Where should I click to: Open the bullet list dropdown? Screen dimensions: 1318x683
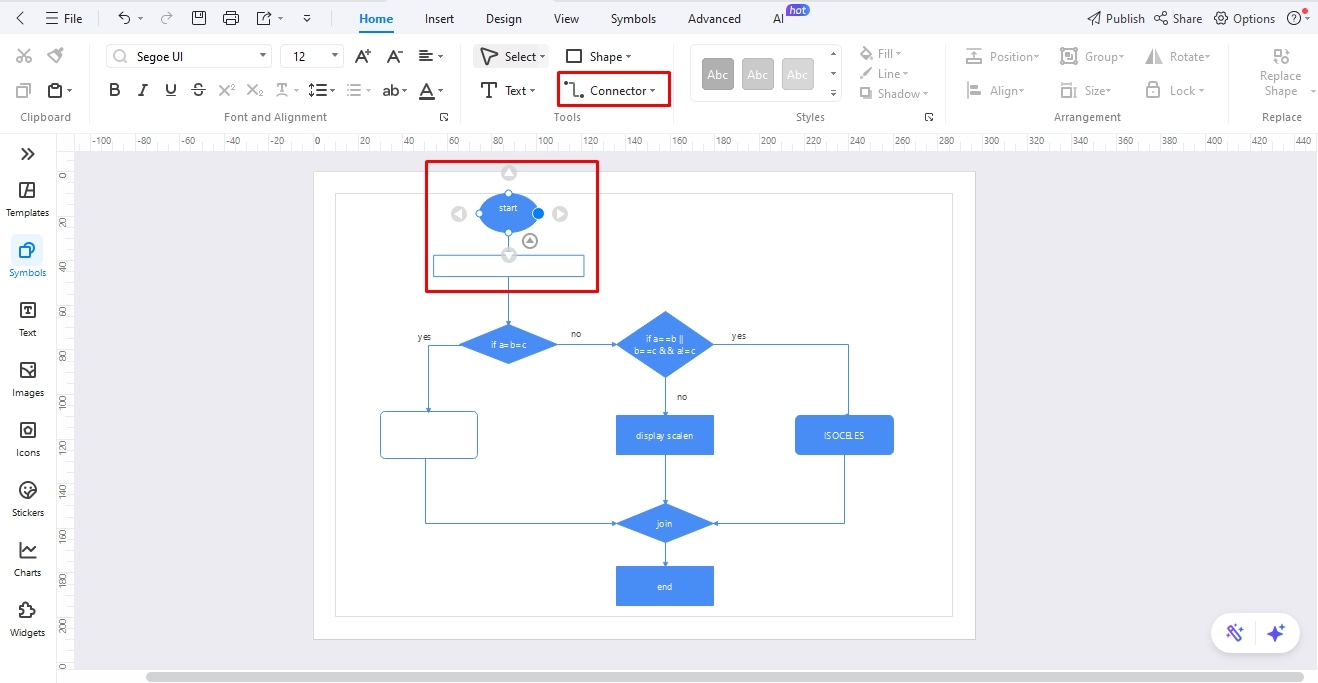tap(357, 90)
